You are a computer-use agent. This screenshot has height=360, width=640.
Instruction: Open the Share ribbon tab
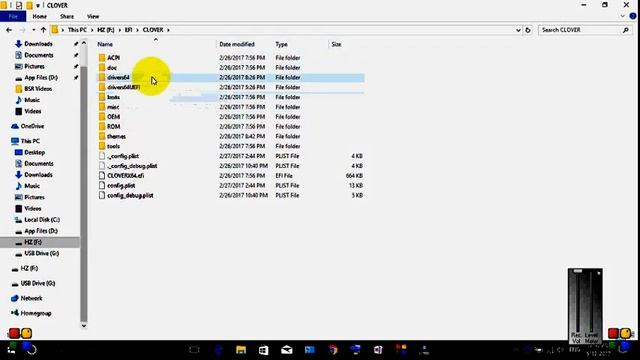(67, 16)
